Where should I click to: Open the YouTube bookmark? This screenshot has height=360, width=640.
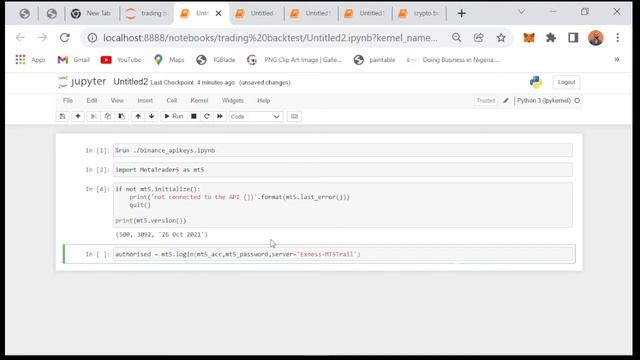coord(121,60)
